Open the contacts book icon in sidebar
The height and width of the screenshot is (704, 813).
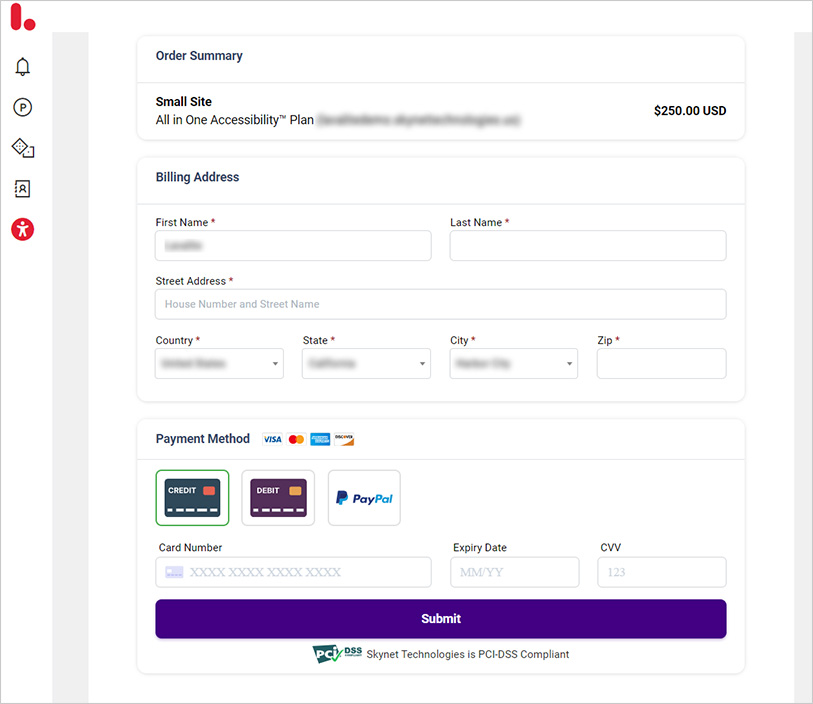[x=22, y=188]
